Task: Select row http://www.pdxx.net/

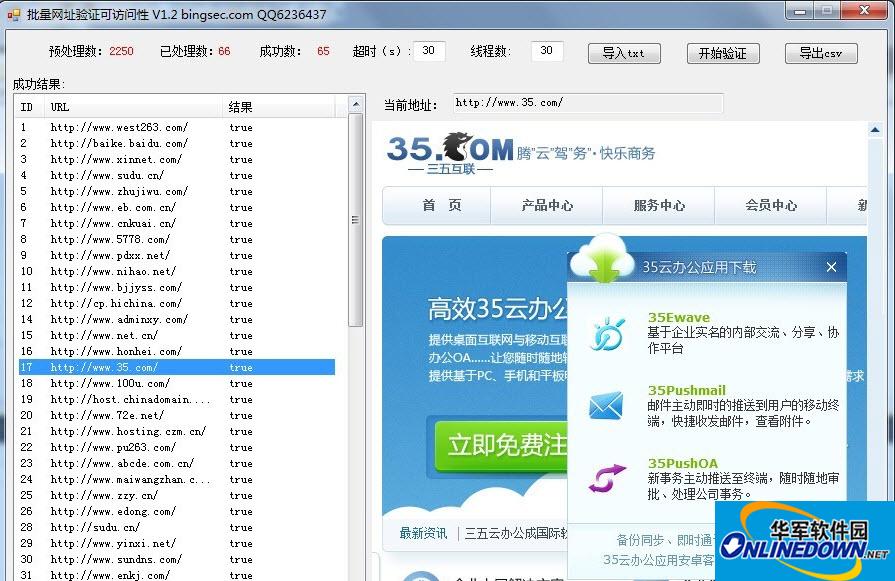Action: (175, 255)
